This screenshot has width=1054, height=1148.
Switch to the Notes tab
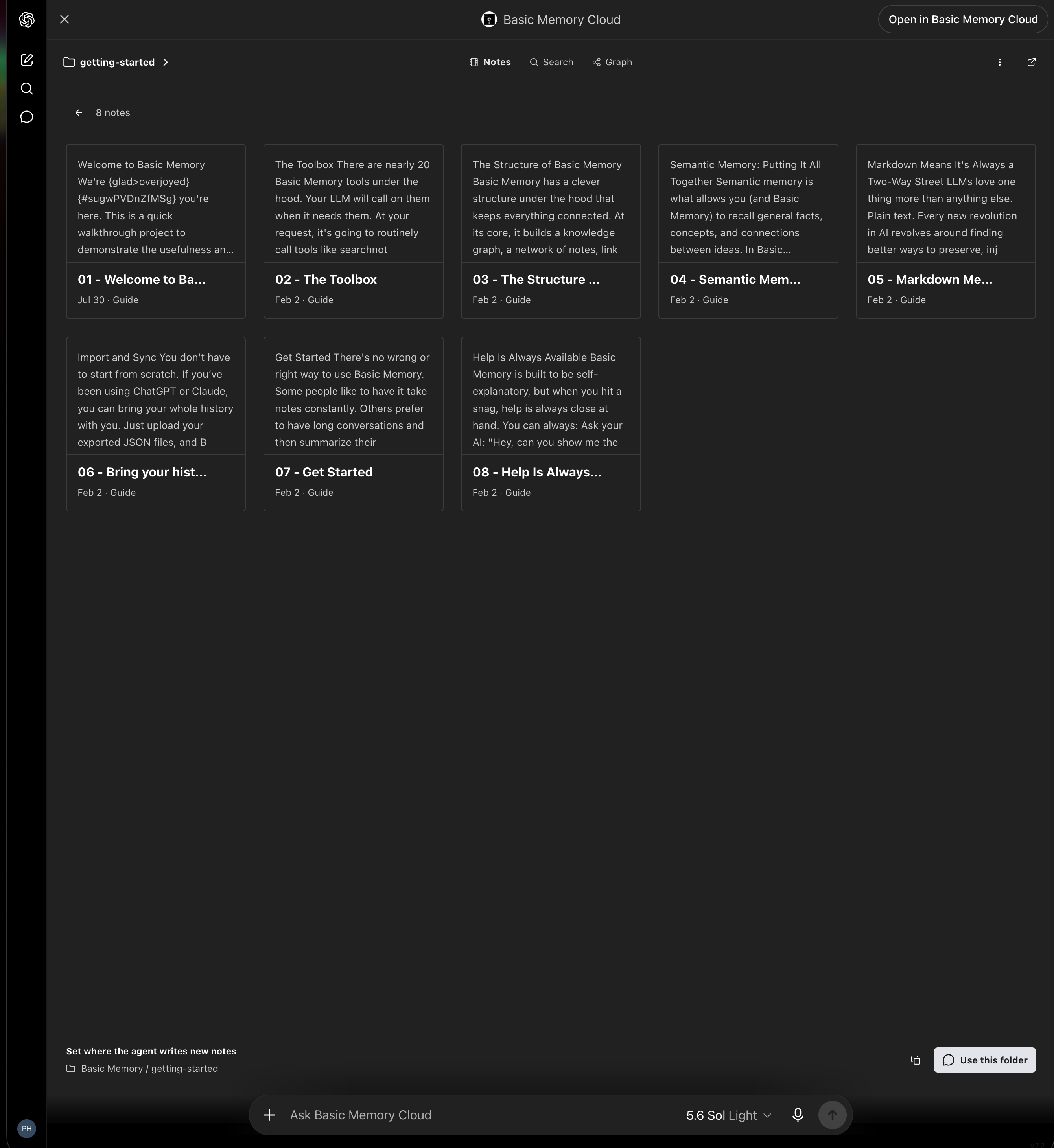pyautogui.click(x=490, y=62)
